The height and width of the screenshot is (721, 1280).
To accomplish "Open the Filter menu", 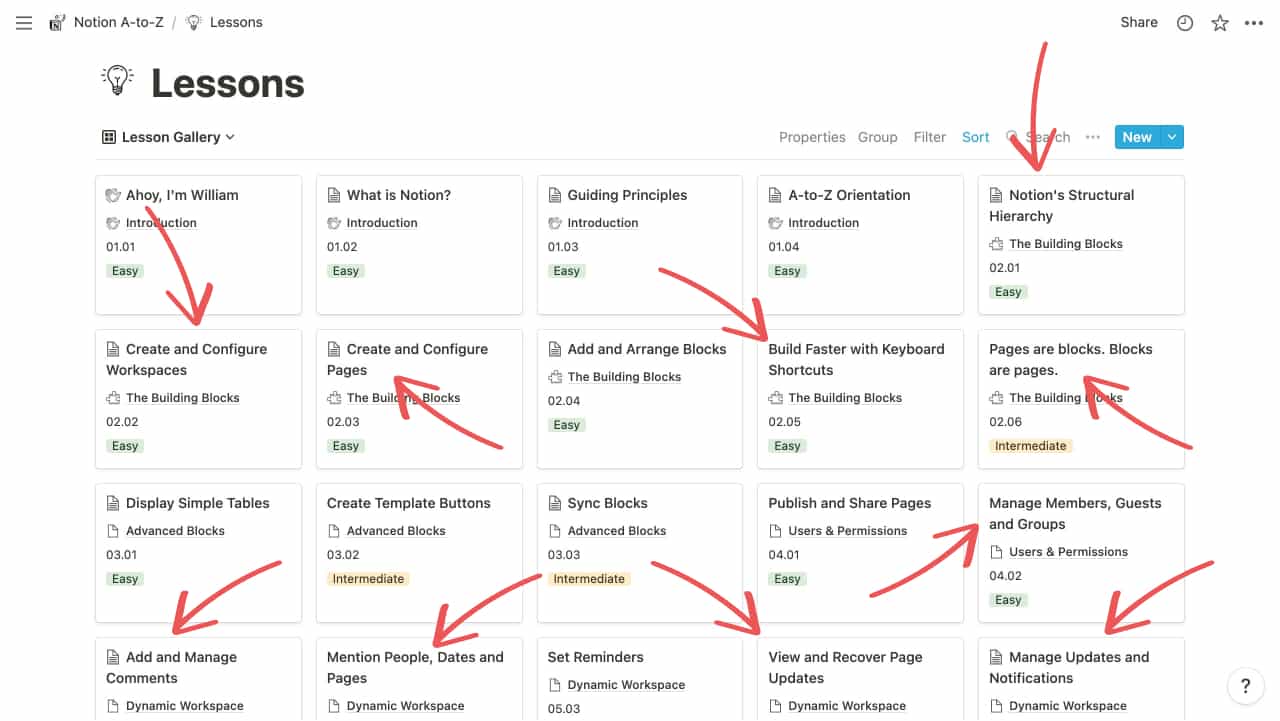I will click(x=930, y=137).
